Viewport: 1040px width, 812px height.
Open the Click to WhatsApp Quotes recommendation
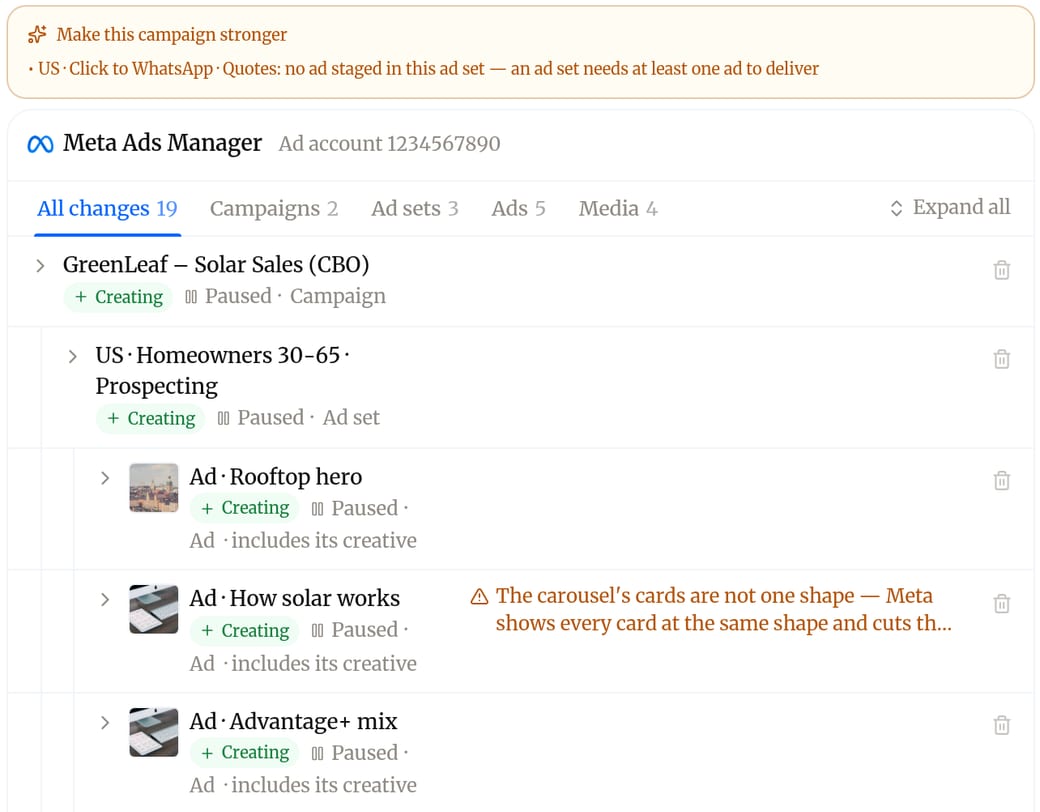(x=424, y=68)
